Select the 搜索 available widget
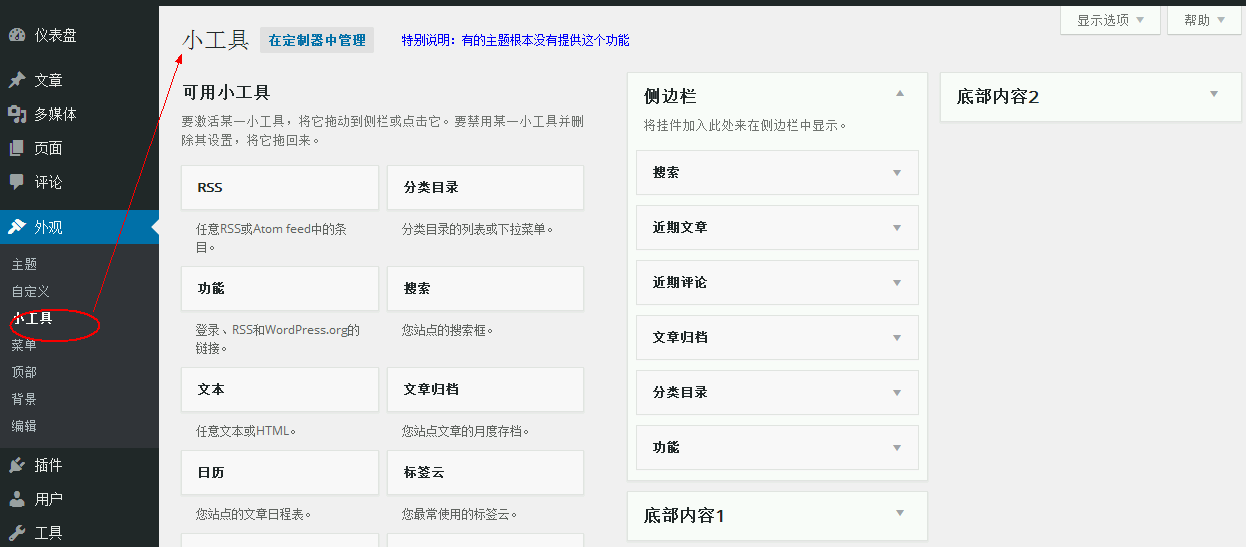 [485, 288]
